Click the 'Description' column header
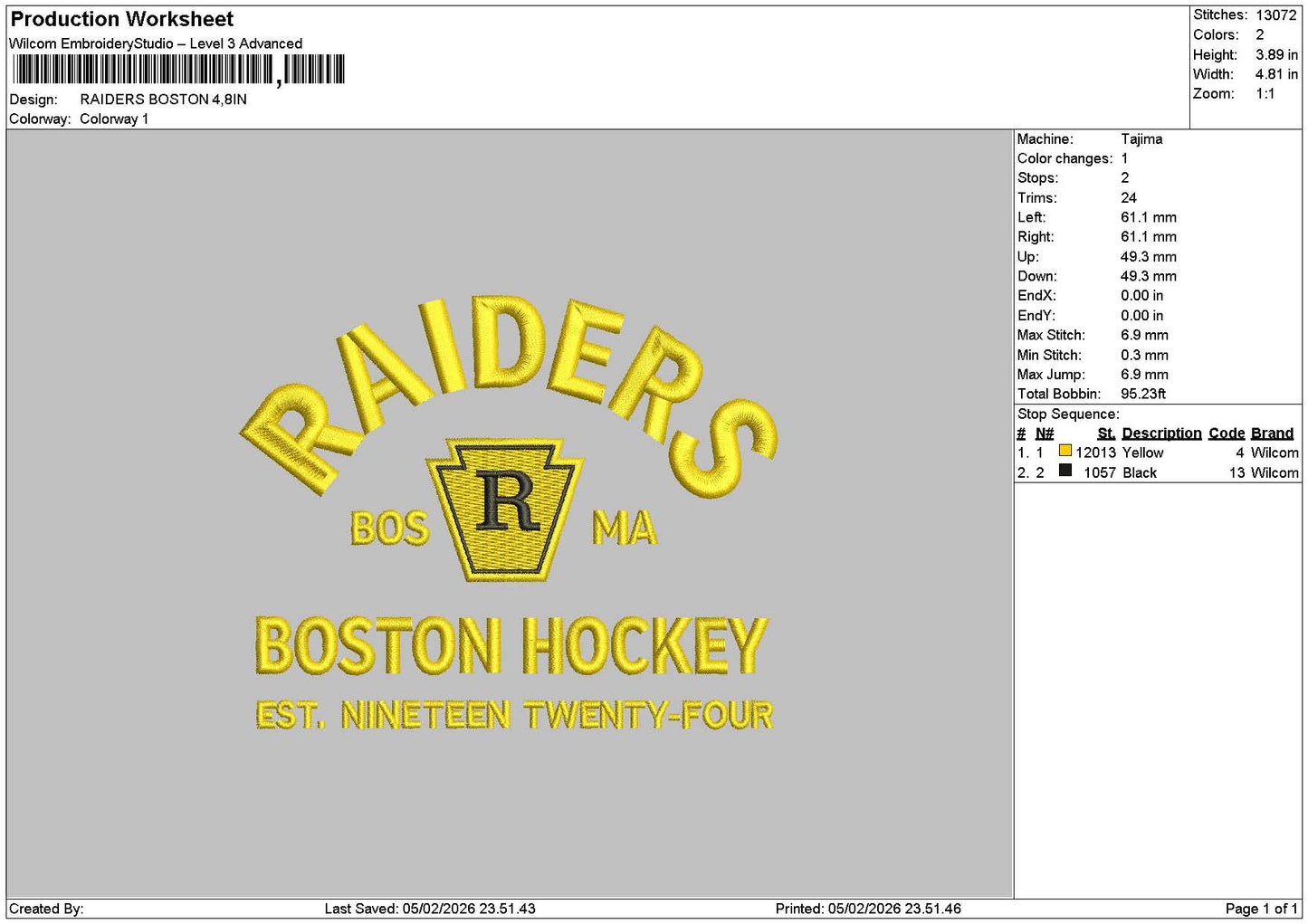 point(1161,433)
